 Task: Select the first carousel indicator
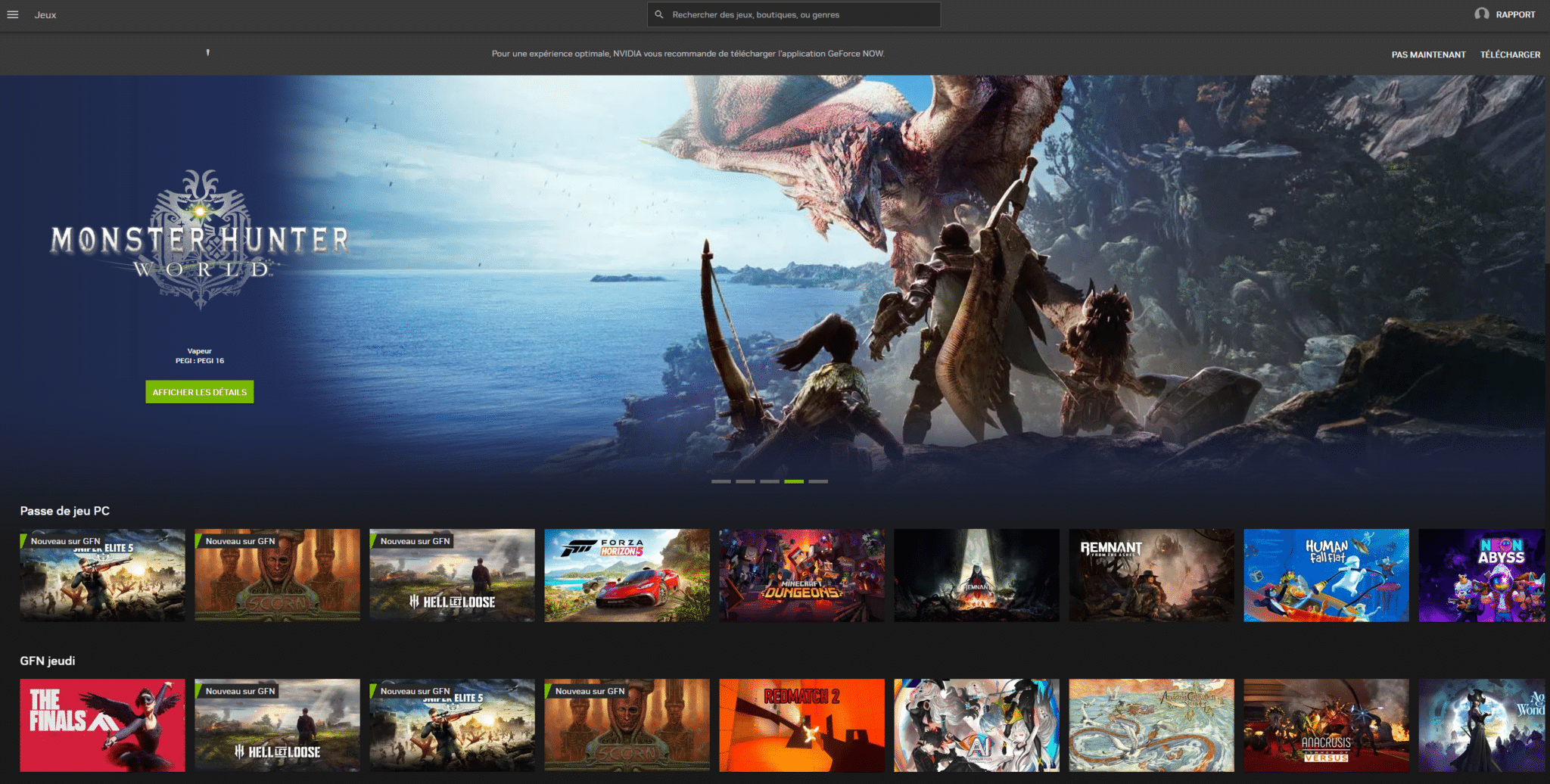point(721,481)
